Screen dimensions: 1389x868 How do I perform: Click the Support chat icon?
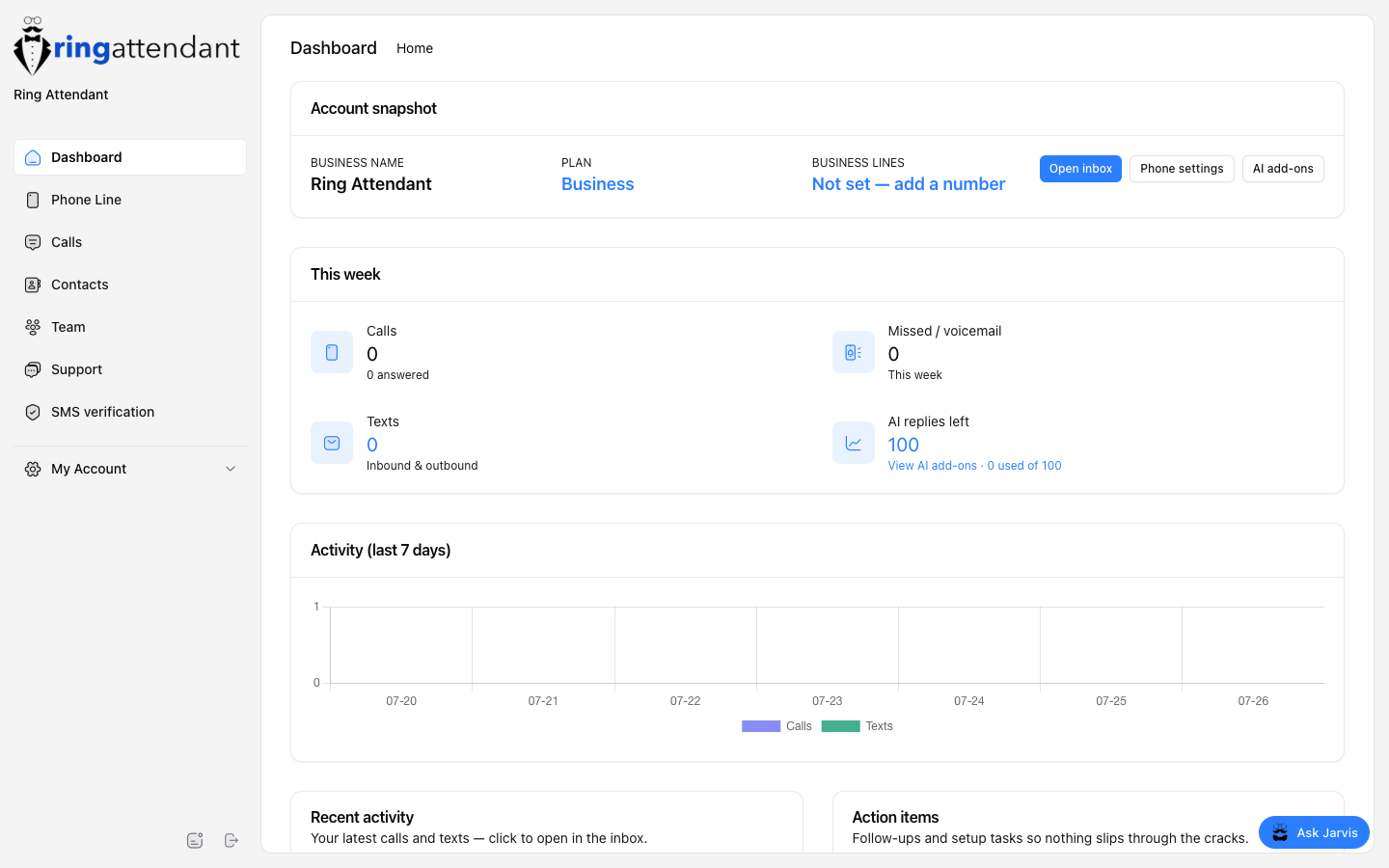[x=33, y=369]
